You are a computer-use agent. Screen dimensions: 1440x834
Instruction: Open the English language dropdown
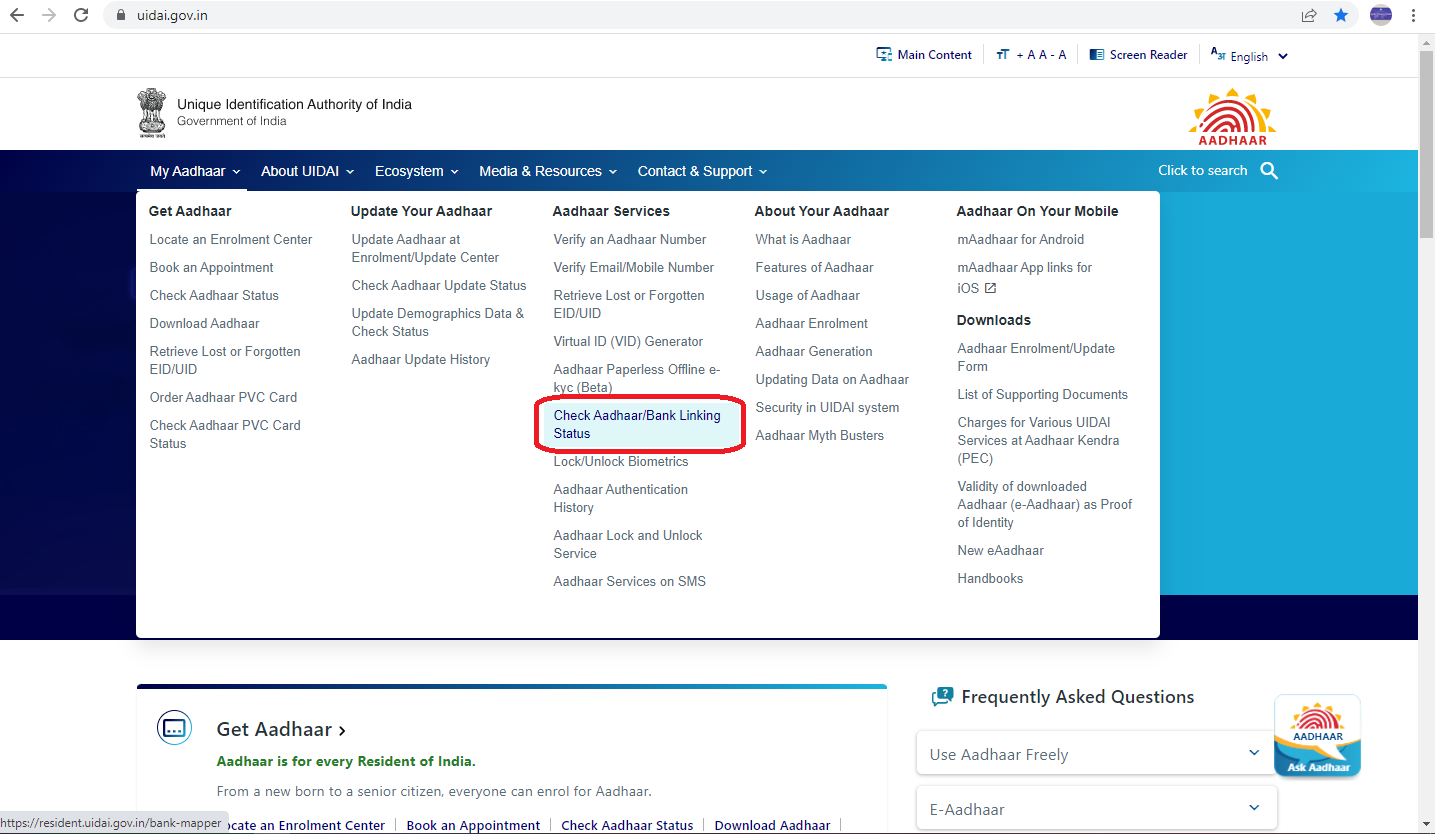click(1249, 56)
